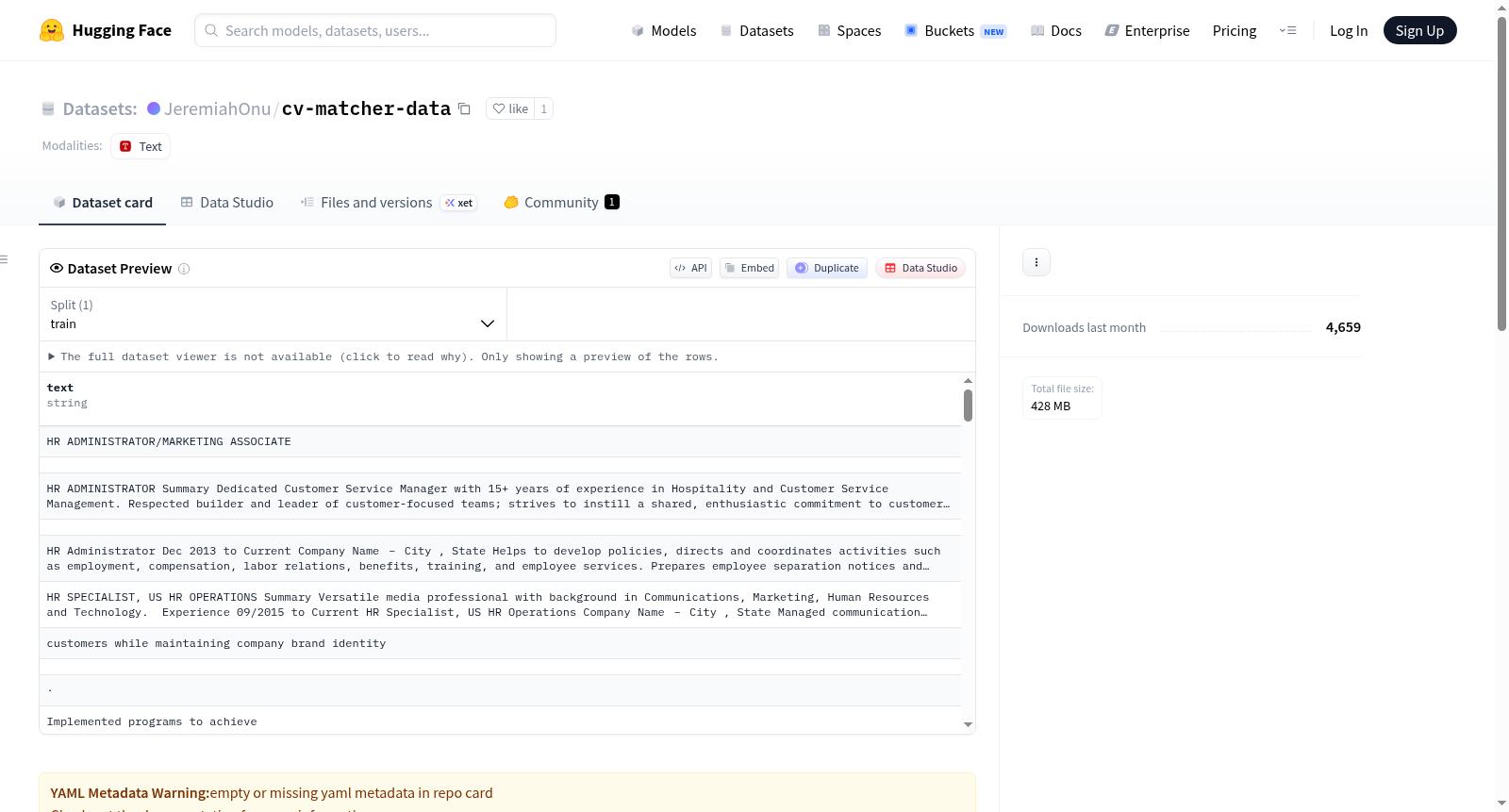Click row starting 'HR SPECIALIST, US HR OPERATIONS'
This screenshot has height=812, width=1509.
(x=500, y=605)
